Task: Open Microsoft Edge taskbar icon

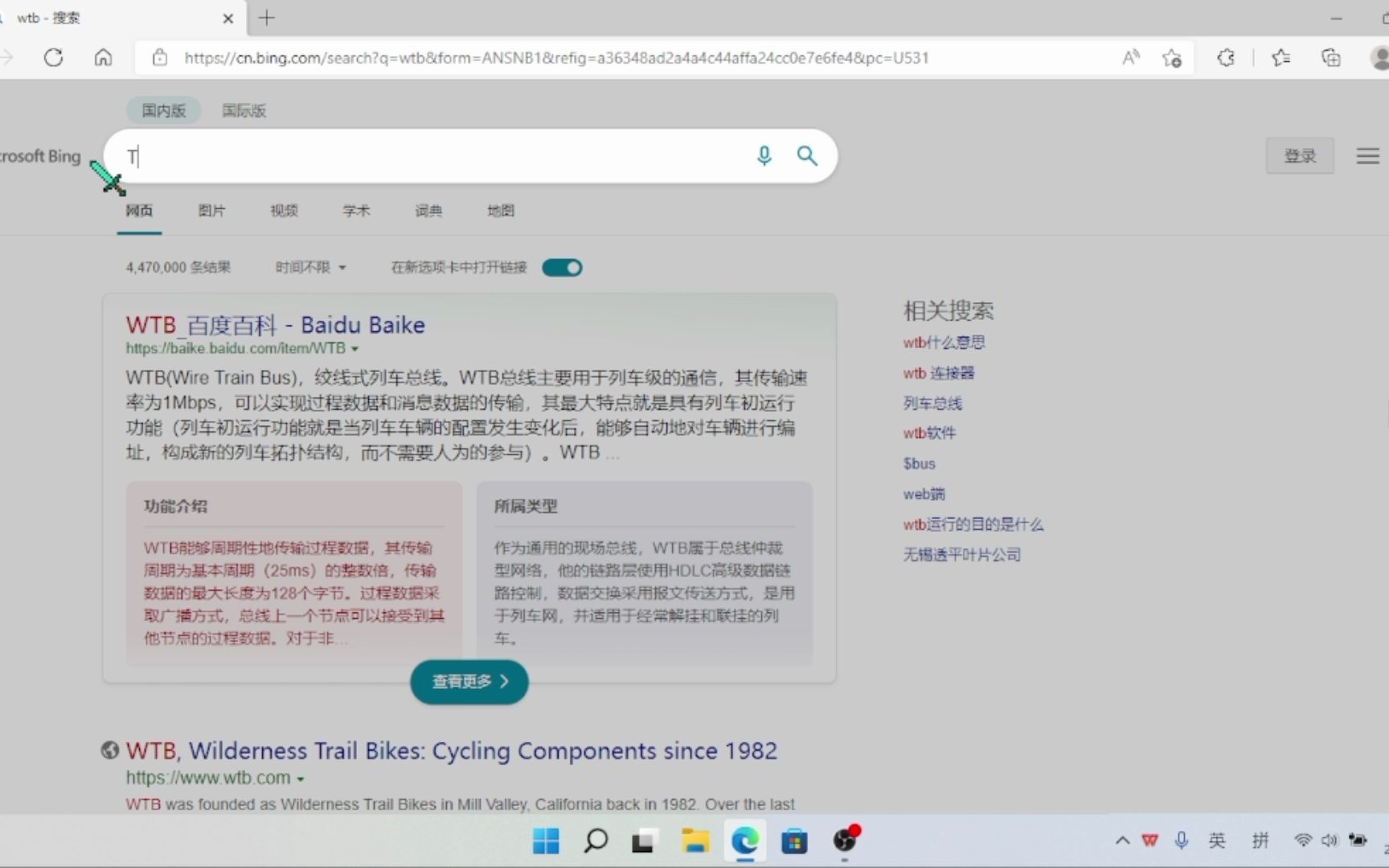Action: coord(745,841)
